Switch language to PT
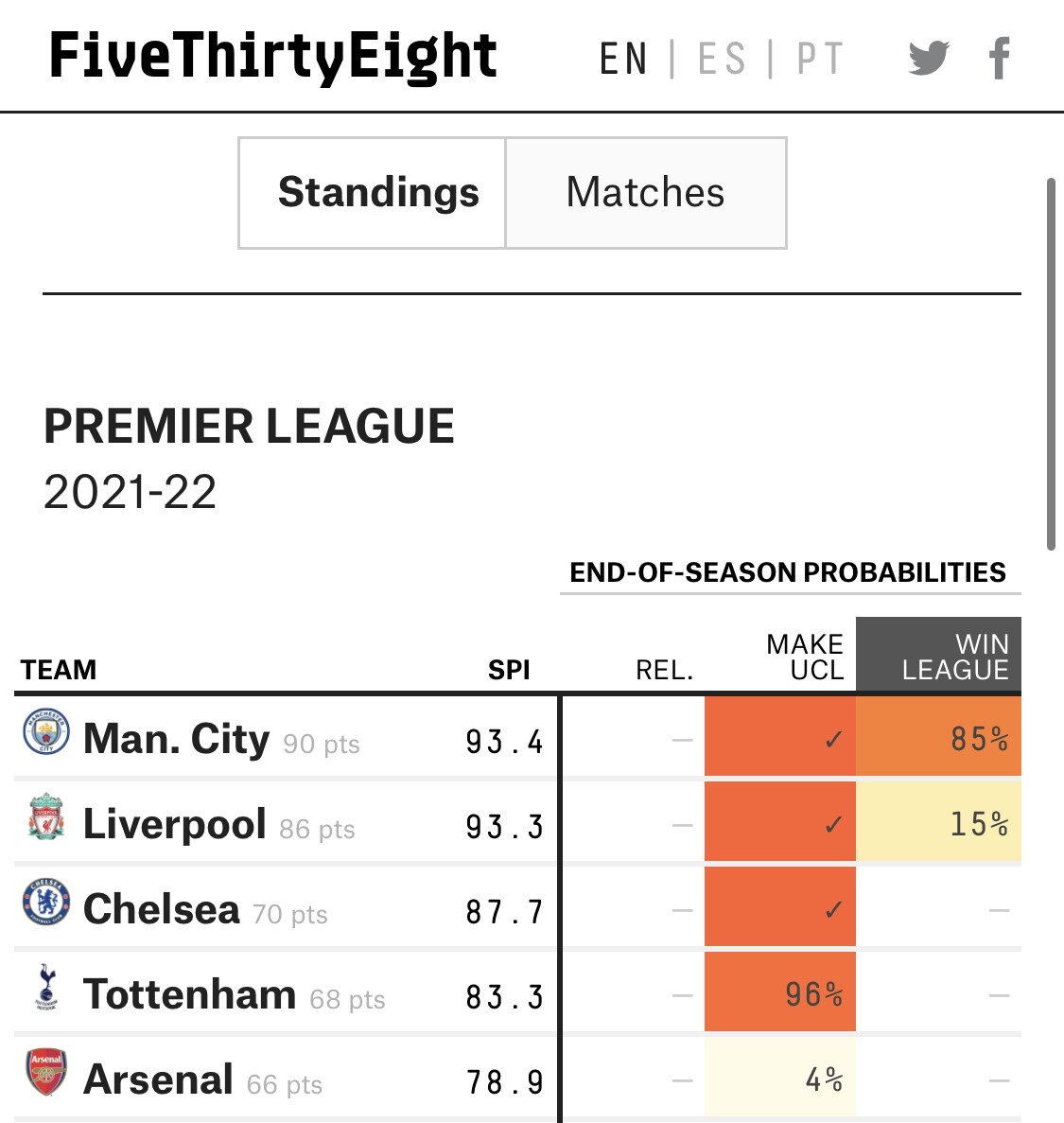The height and width of the screenshot is (1123, 1064). click(819, 59)
